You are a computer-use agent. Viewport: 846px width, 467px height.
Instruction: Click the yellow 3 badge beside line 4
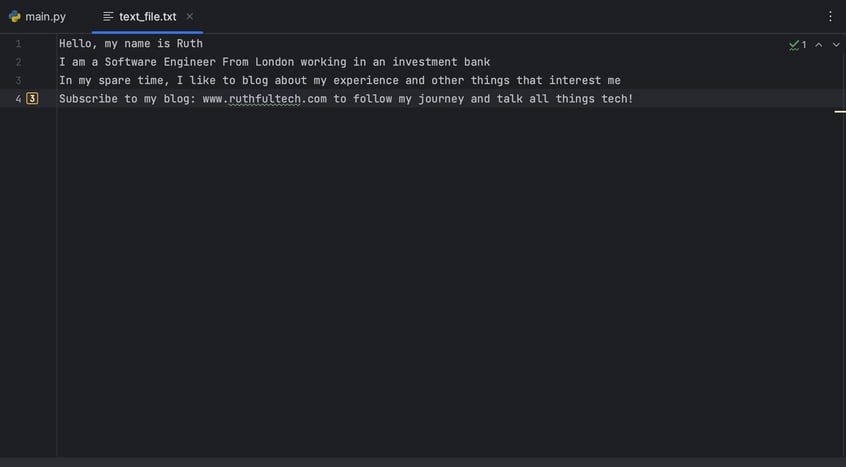point(32,99)
